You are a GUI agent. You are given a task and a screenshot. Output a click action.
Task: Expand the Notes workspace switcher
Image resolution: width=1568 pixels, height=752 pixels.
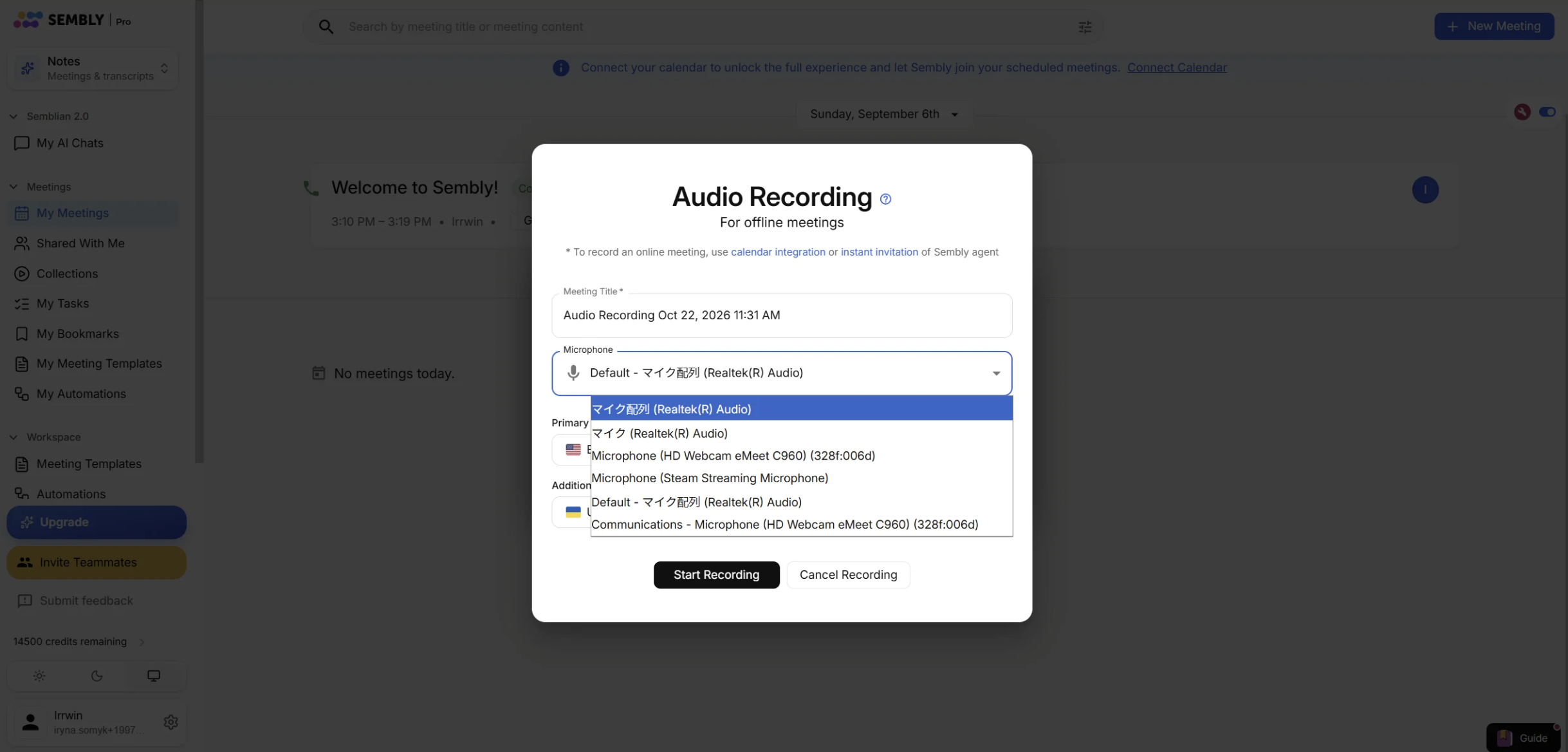point(93,68)
